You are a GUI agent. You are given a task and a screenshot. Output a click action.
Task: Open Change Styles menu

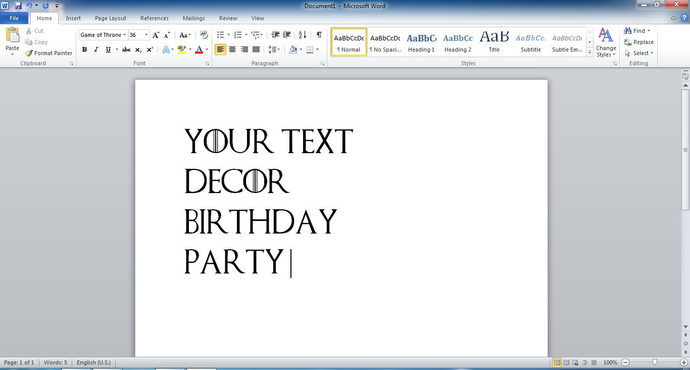[606, 42]
